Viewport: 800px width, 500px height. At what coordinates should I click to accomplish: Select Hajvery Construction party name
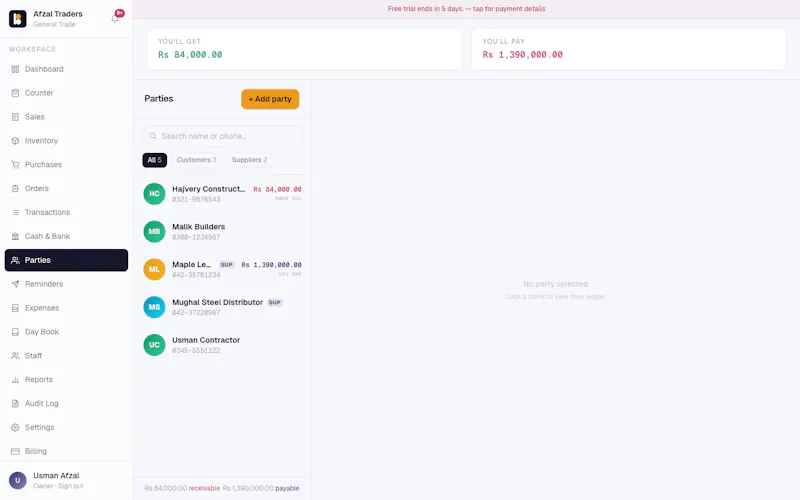[209, 189]
